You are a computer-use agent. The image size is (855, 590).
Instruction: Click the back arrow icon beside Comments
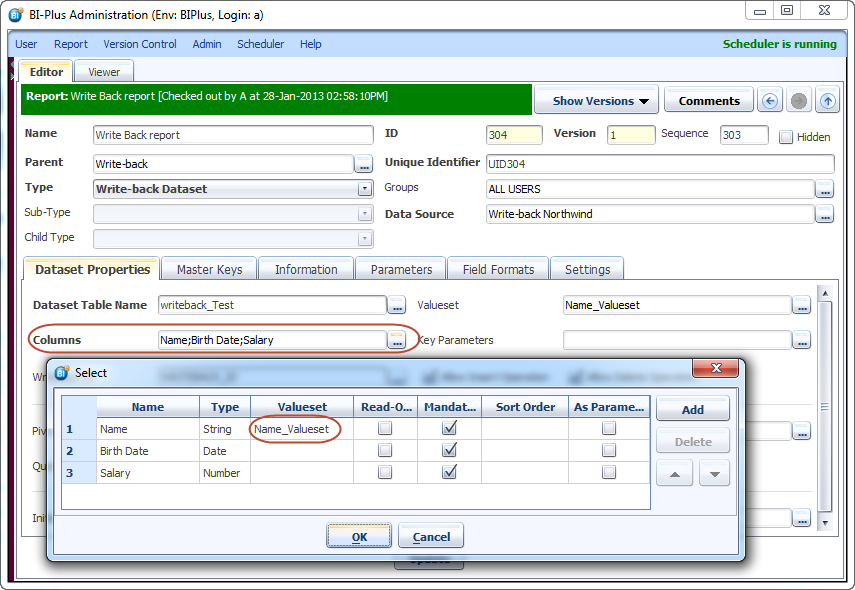pyautogui.click(x=769, y=101)
